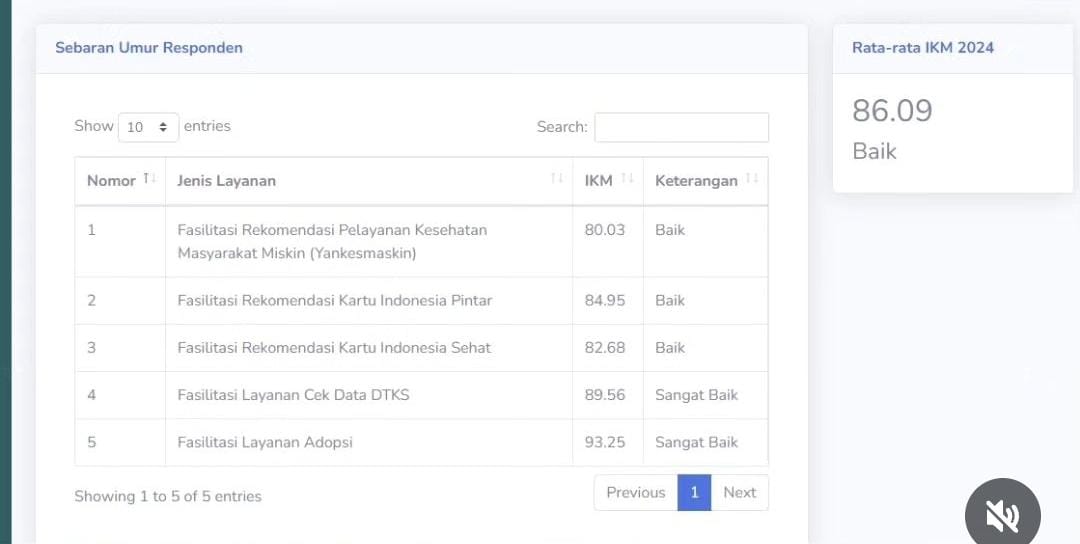Select the Yankesmaskin service row
Viewport: 1080px width, 544px height.
point(422,242)
